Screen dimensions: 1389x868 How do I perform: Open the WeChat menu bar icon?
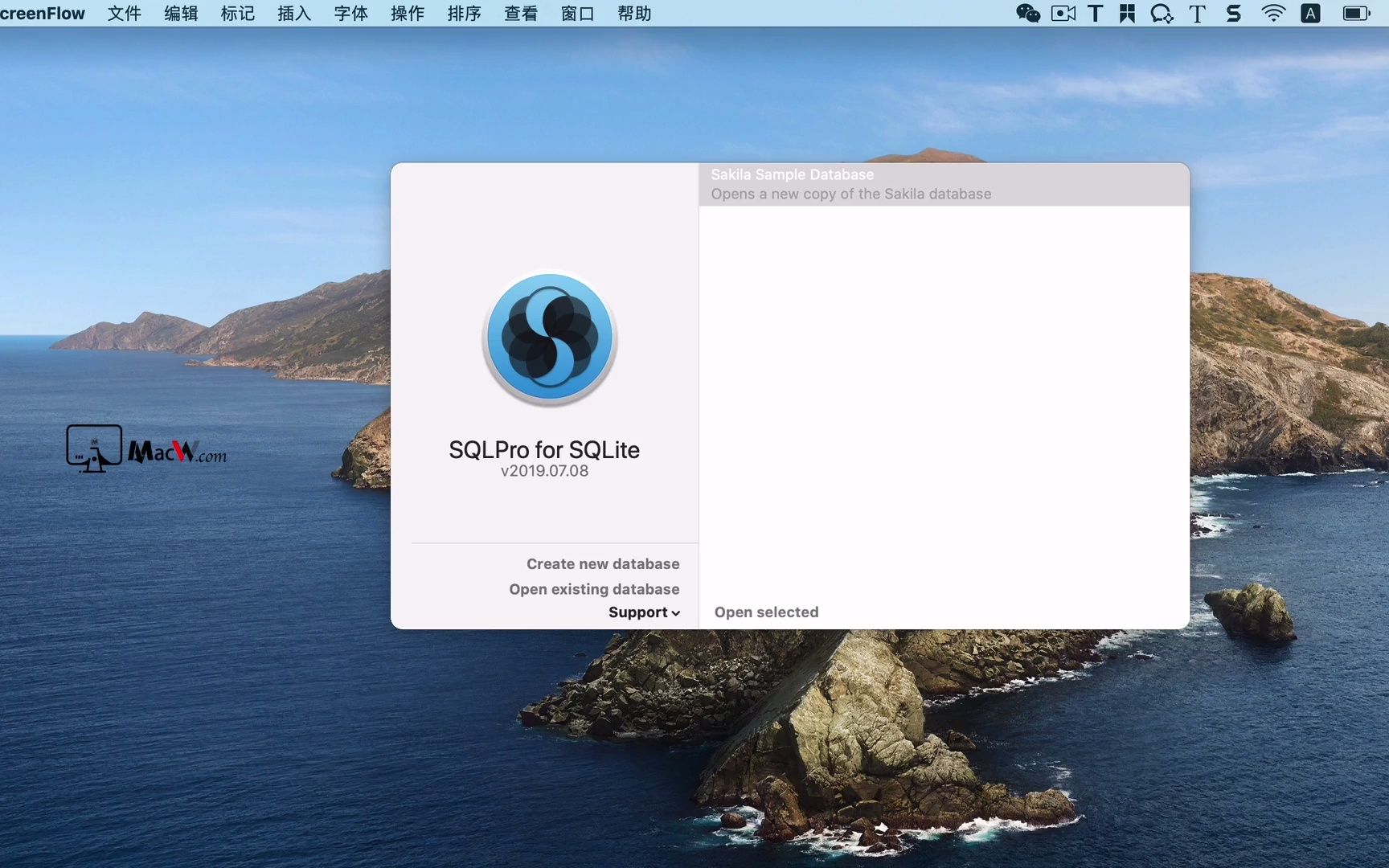coord(1028,14)
